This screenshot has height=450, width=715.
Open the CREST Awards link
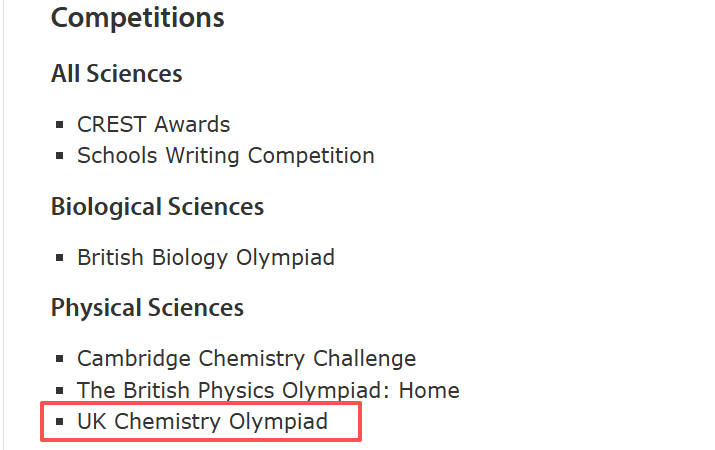pos(153,125)
